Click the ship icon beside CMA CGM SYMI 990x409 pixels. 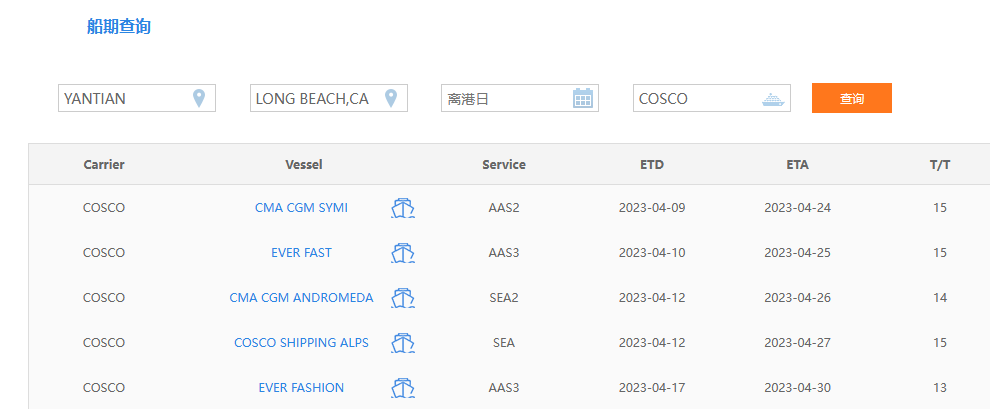(402, 208)
